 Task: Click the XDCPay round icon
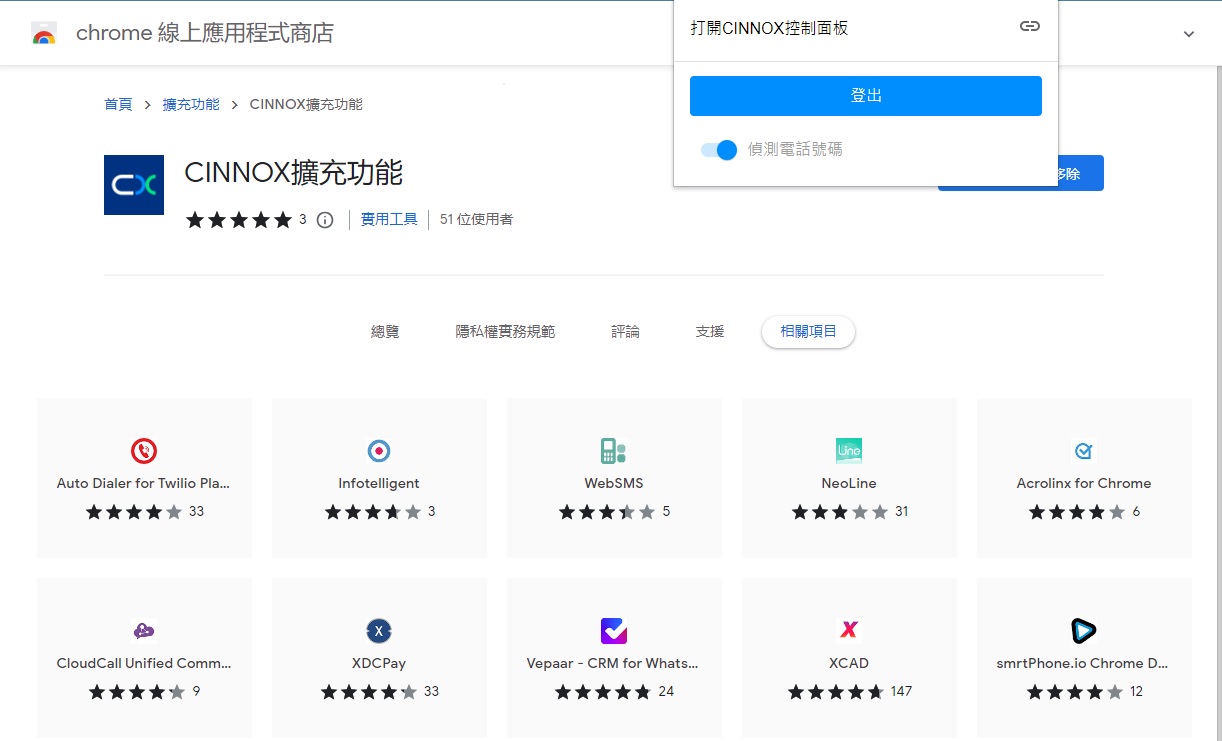(x=379, y=631)
